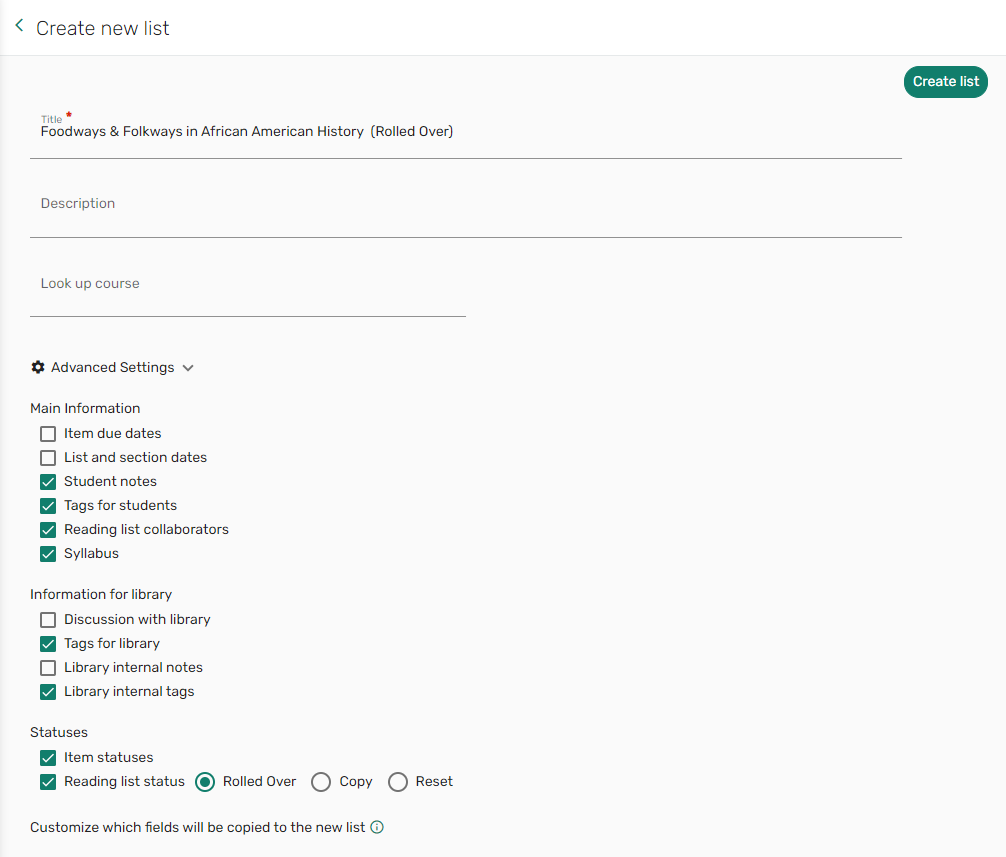Click the Statuses section label
This screenshot has height=857, width=1006.
(x=59, y=732)
